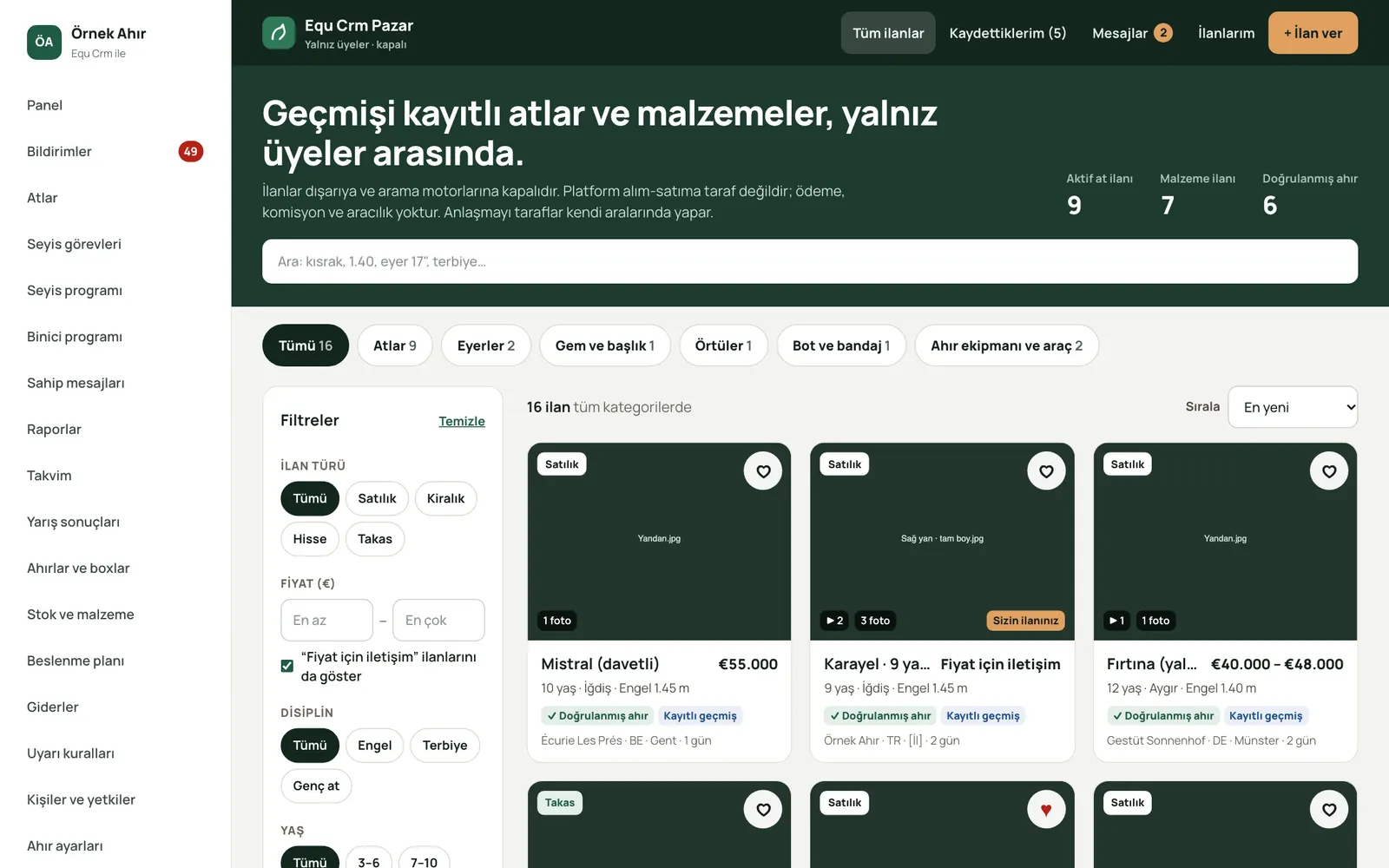
Task: Select Engel discipline filter
Action: click(374, 746)
